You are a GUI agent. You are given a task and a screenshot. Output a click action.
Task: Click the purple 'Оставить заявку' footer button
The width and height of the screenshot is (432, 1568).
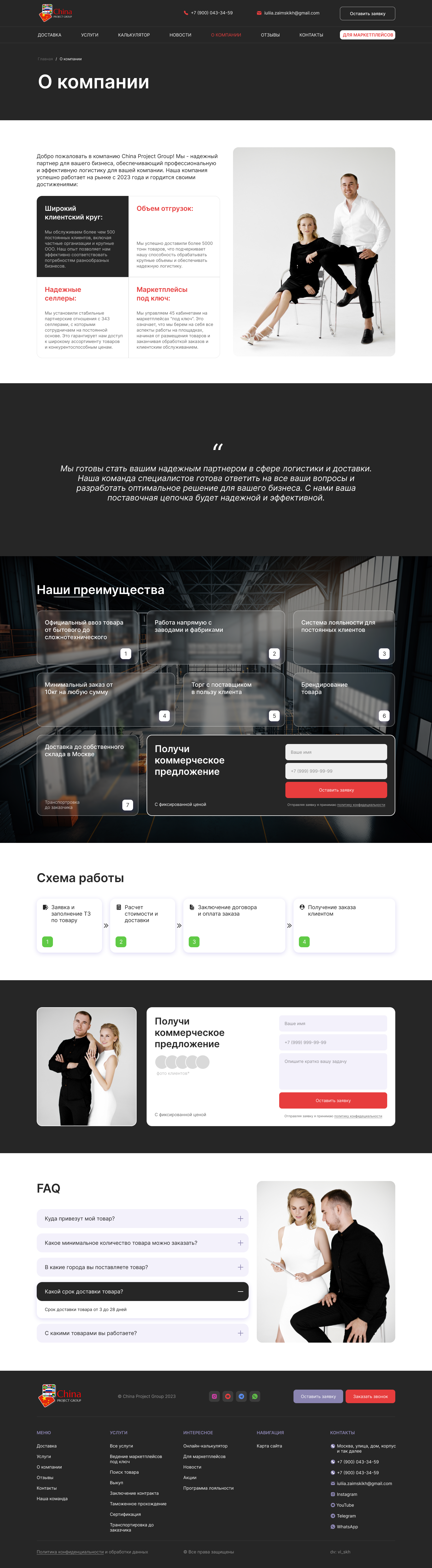318,1396
